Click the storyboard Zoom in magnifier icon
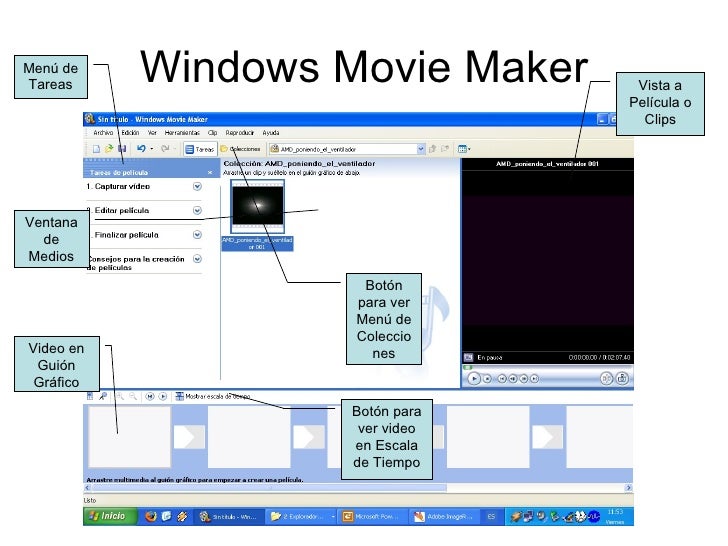Viewport: 728px width, 546px height. pos(120,396)
